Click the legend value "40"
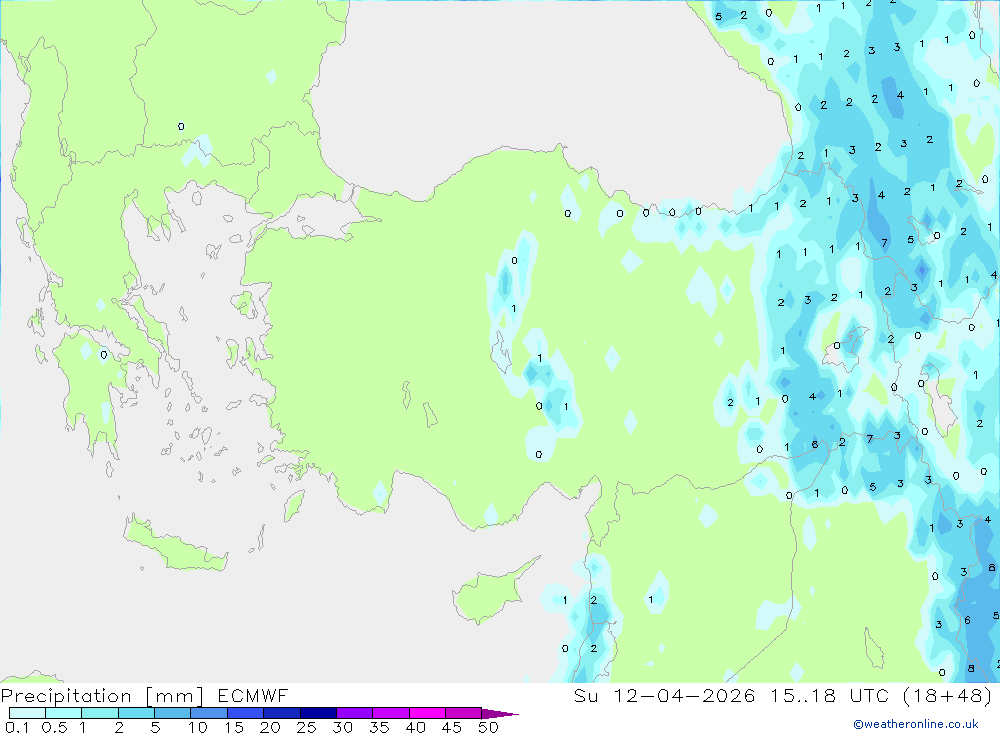This screenshot has width=1000, height=733. pyautogui.click(x=416, y=727)
